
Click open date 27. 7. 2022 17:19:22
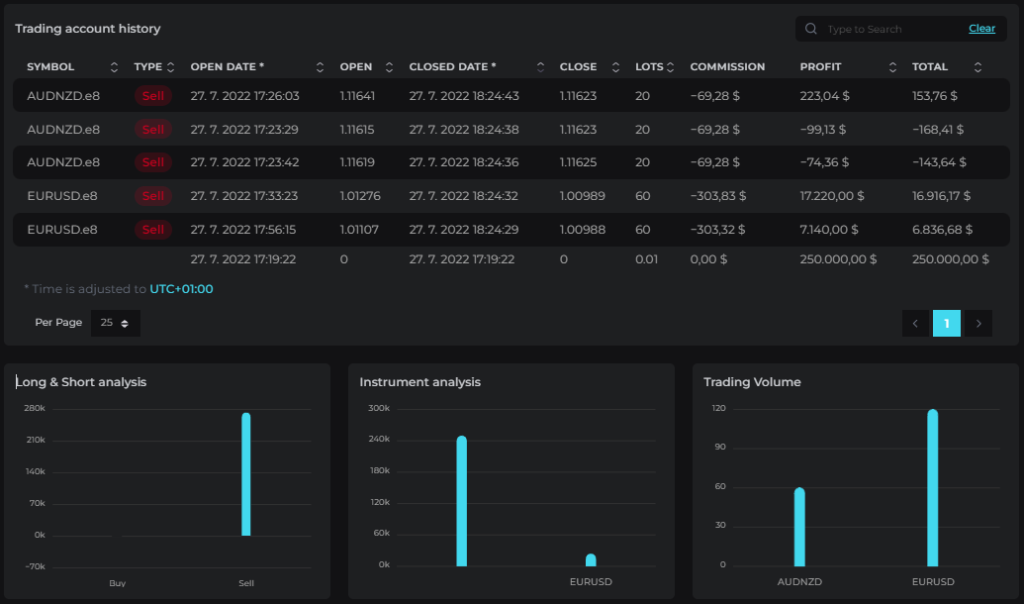243,259
